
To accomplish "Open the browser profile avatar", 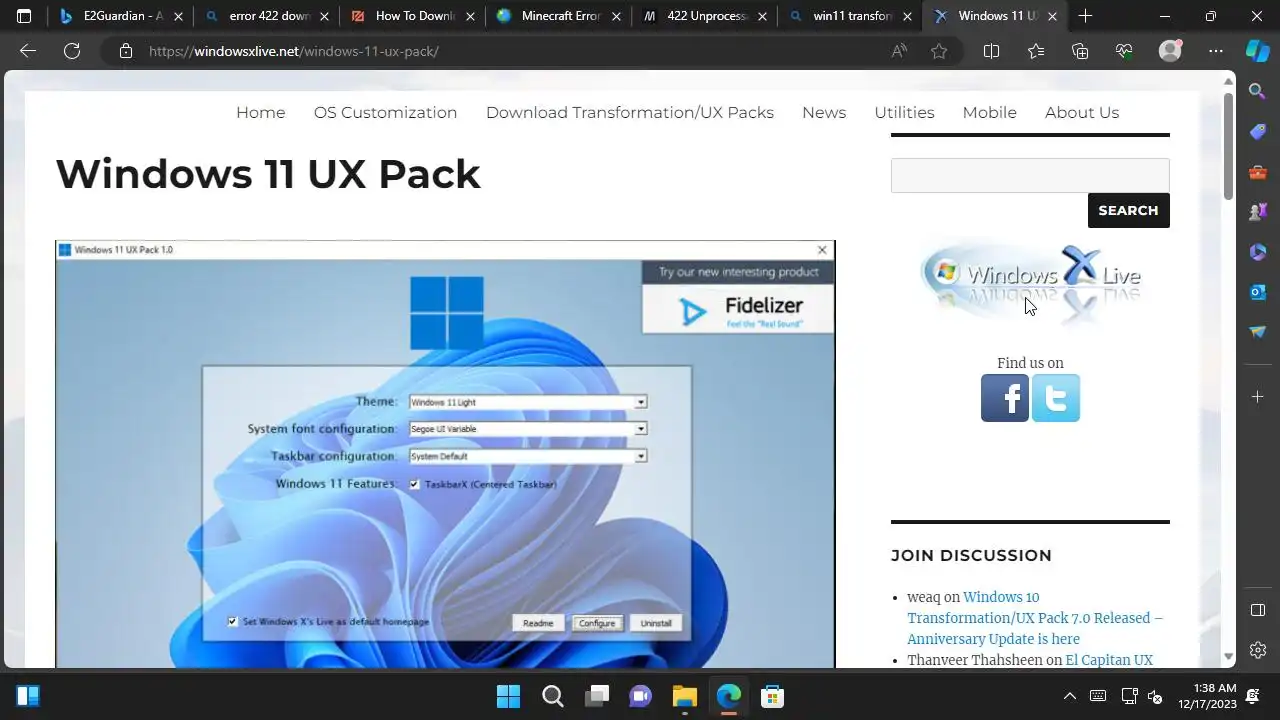I will (1170, 51).
